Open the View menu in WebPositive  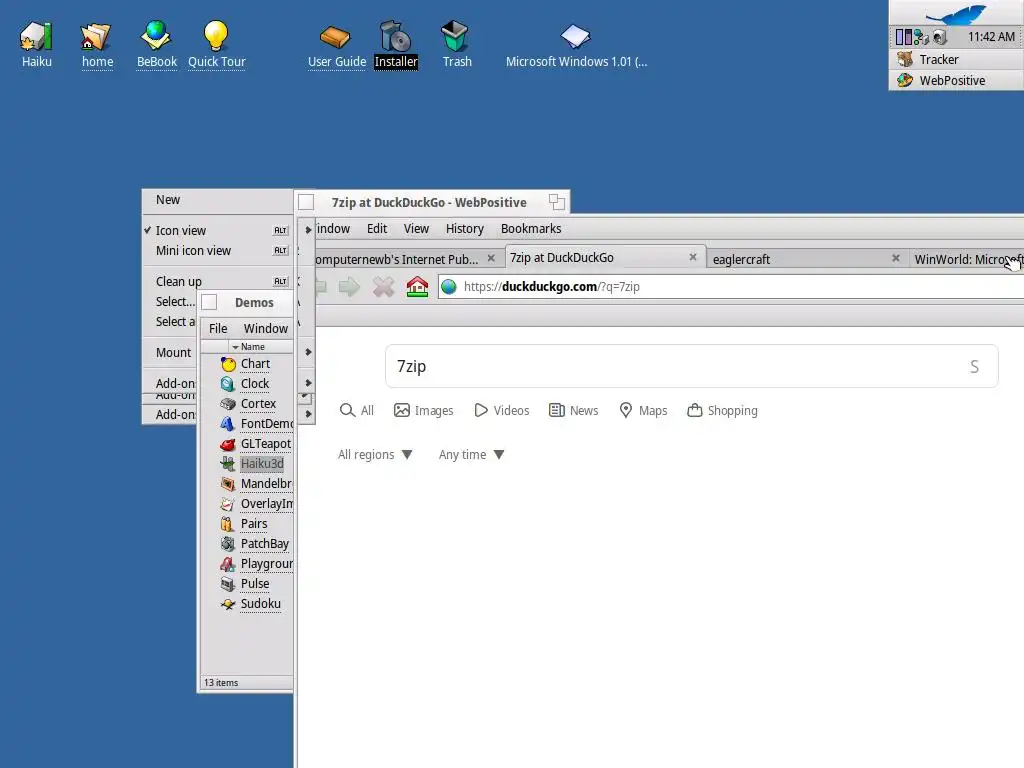point(416,229)
